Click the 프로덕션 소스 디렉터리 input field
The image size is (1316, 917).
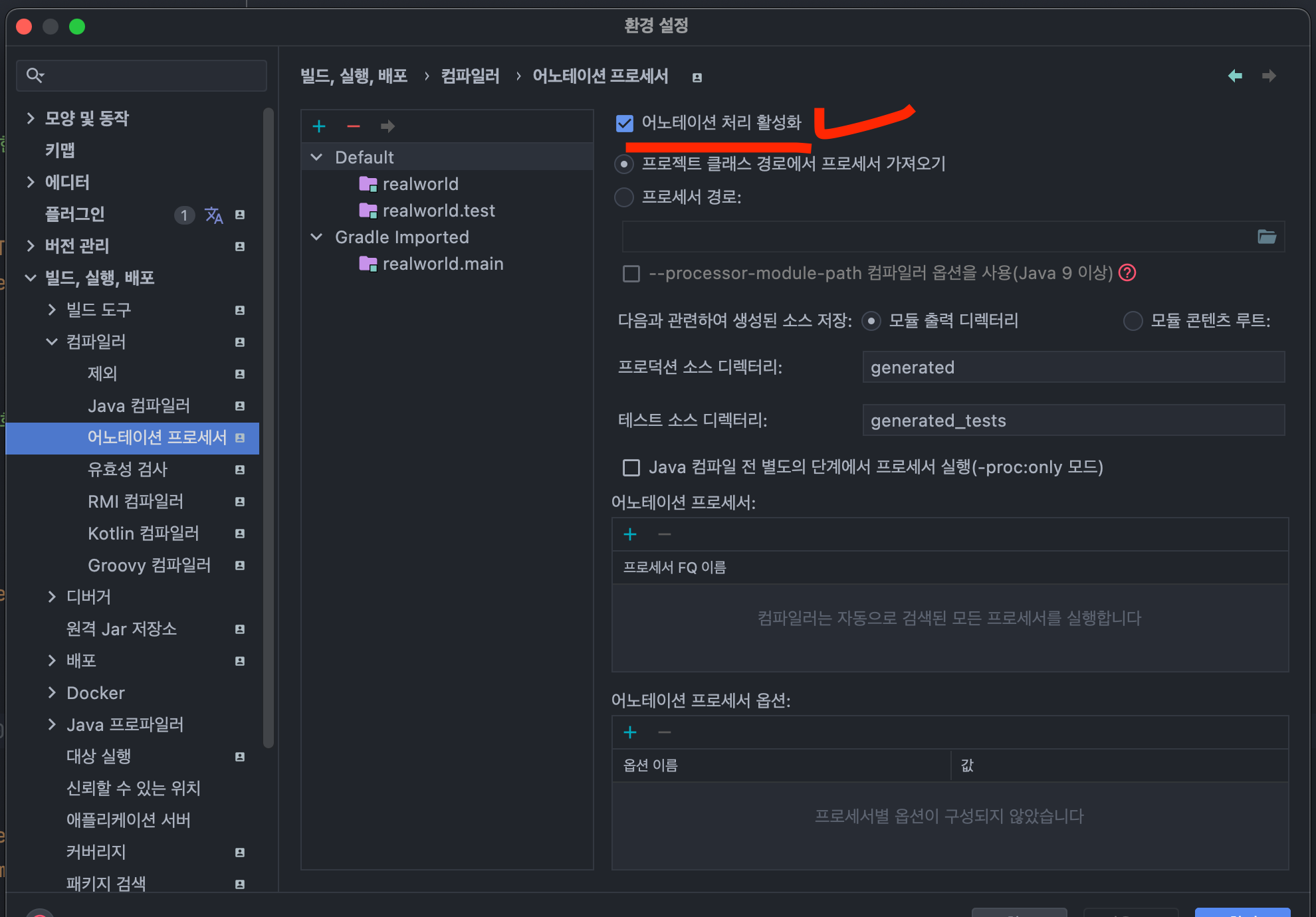pyautogui.click(x=1073, y=367)
